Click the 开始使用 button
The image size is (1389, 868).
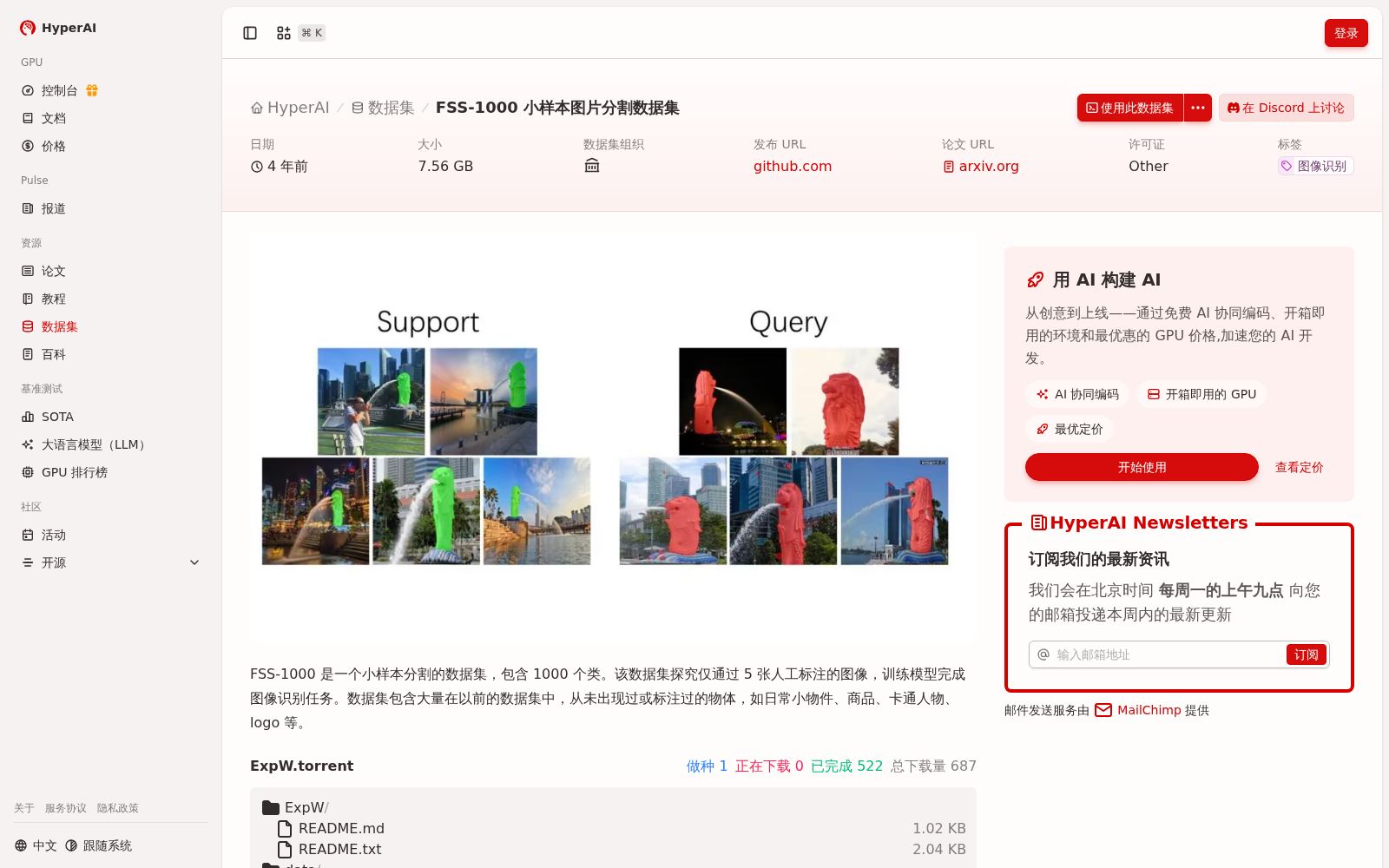tap(1142, 467)
